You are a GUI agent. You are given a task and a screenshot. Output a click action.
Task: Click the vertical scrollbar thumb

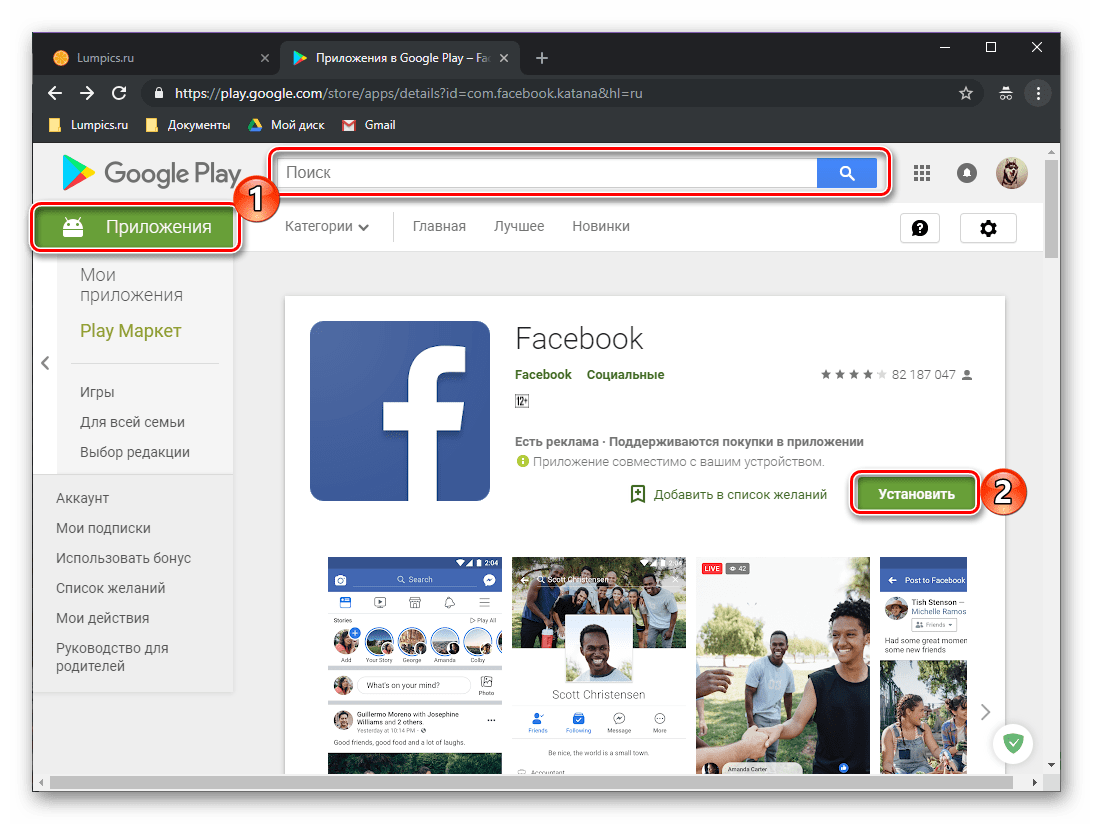coord(1051,208)
